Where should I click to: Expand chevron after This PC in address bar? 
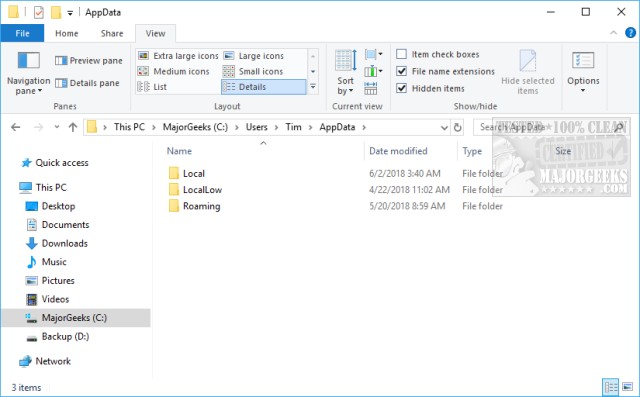(154, 127)
